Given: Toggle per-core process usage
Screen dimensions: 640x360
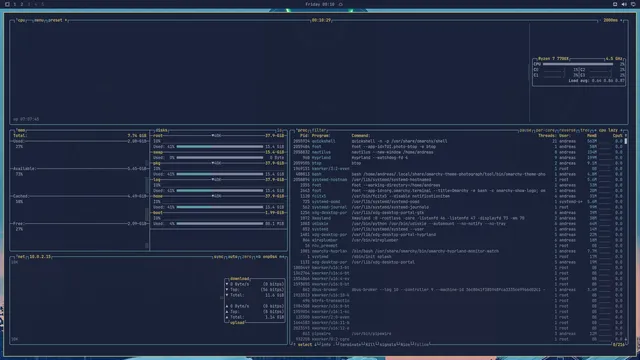Looking at the screenshot, I should coord(545,130).
